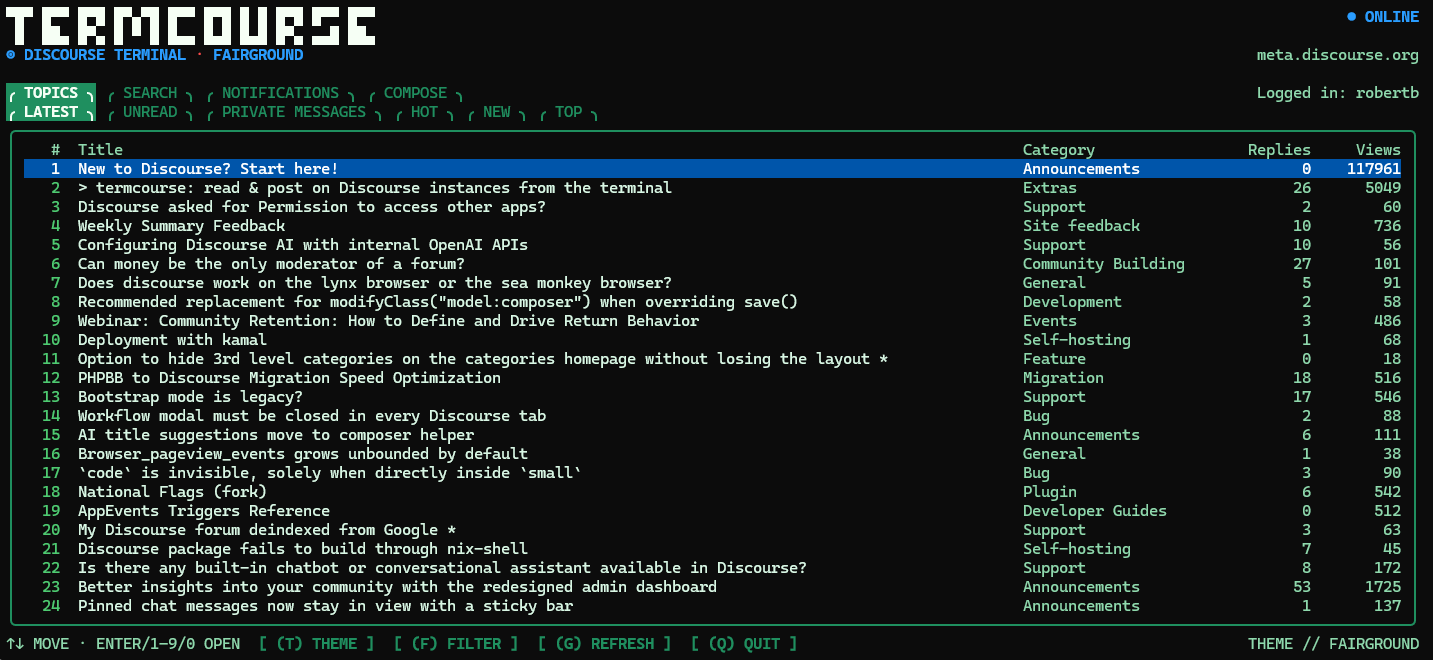Open 'Configuring Discourse AI' topic
Screen dimensions: 1433x660
[712, 245]
